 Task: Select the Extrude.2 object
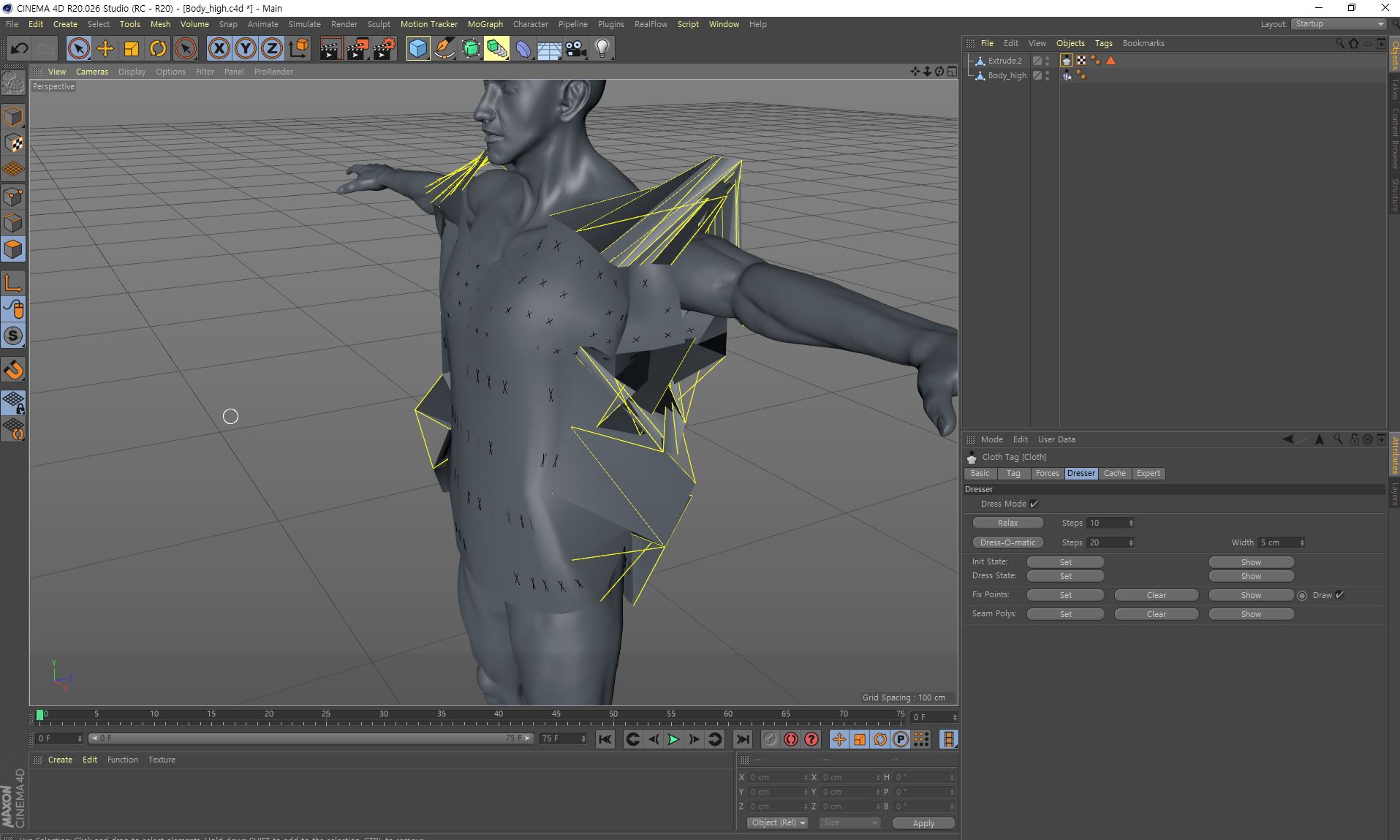point(1005,61)
